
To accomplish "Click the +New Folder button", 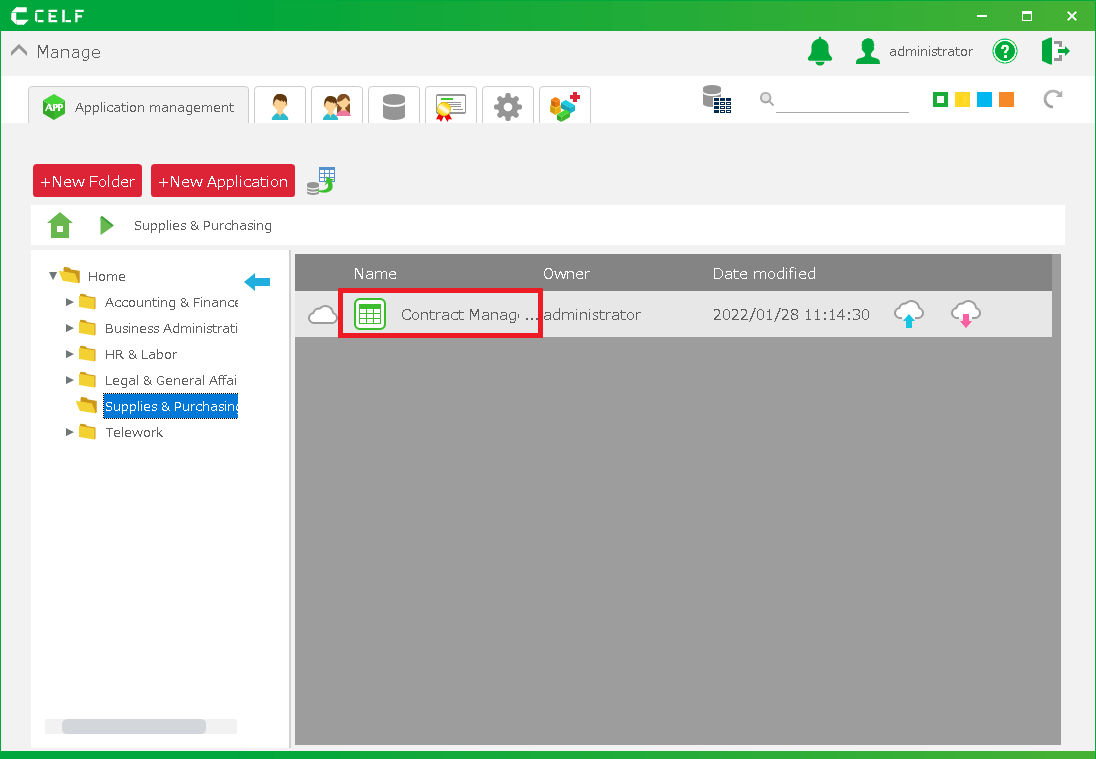I will pyautogui.click(x=87, y=181).
